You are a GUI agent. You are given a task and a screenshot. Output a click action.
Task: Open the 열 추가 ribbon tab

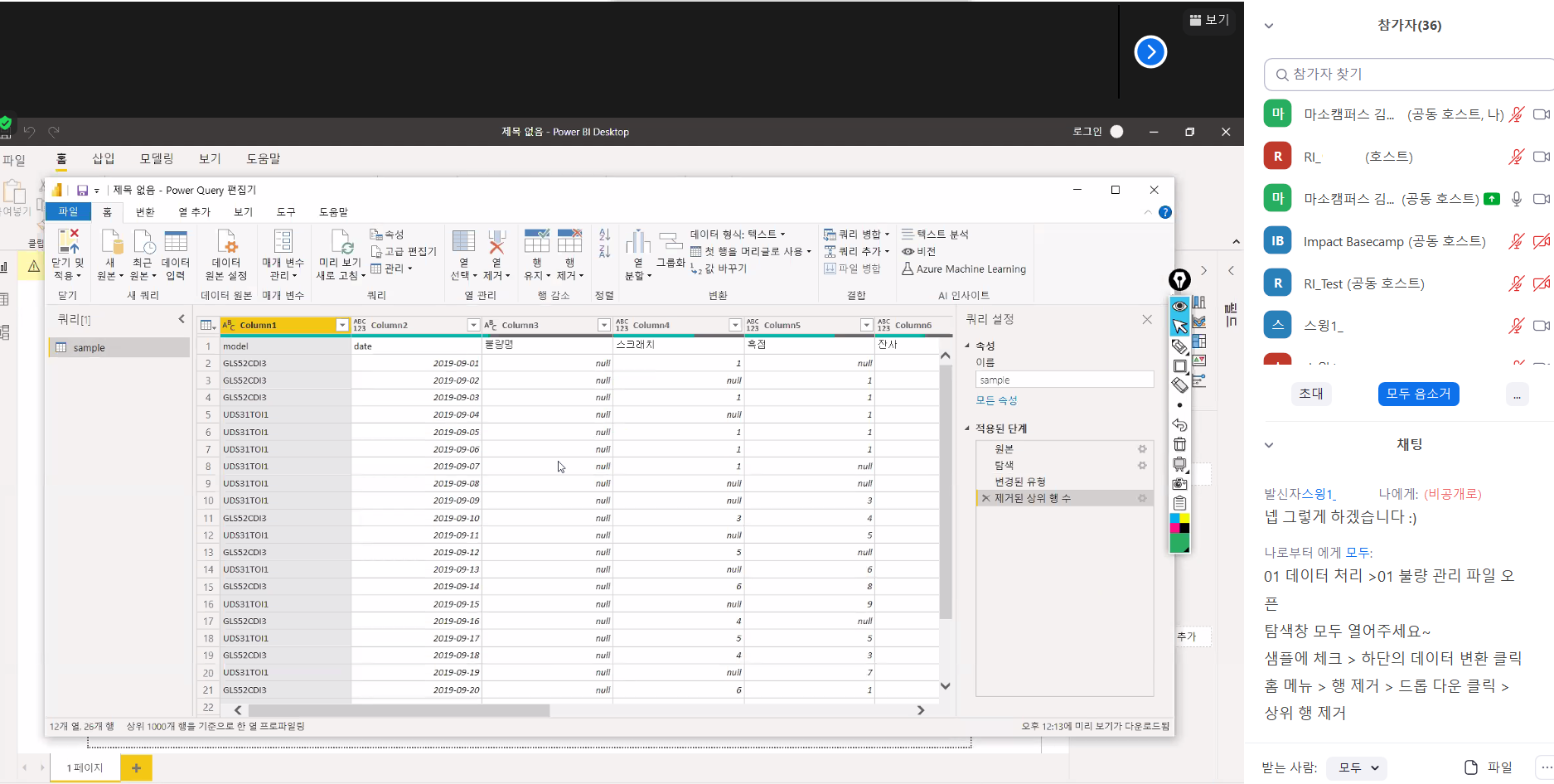tap(195, 212)
